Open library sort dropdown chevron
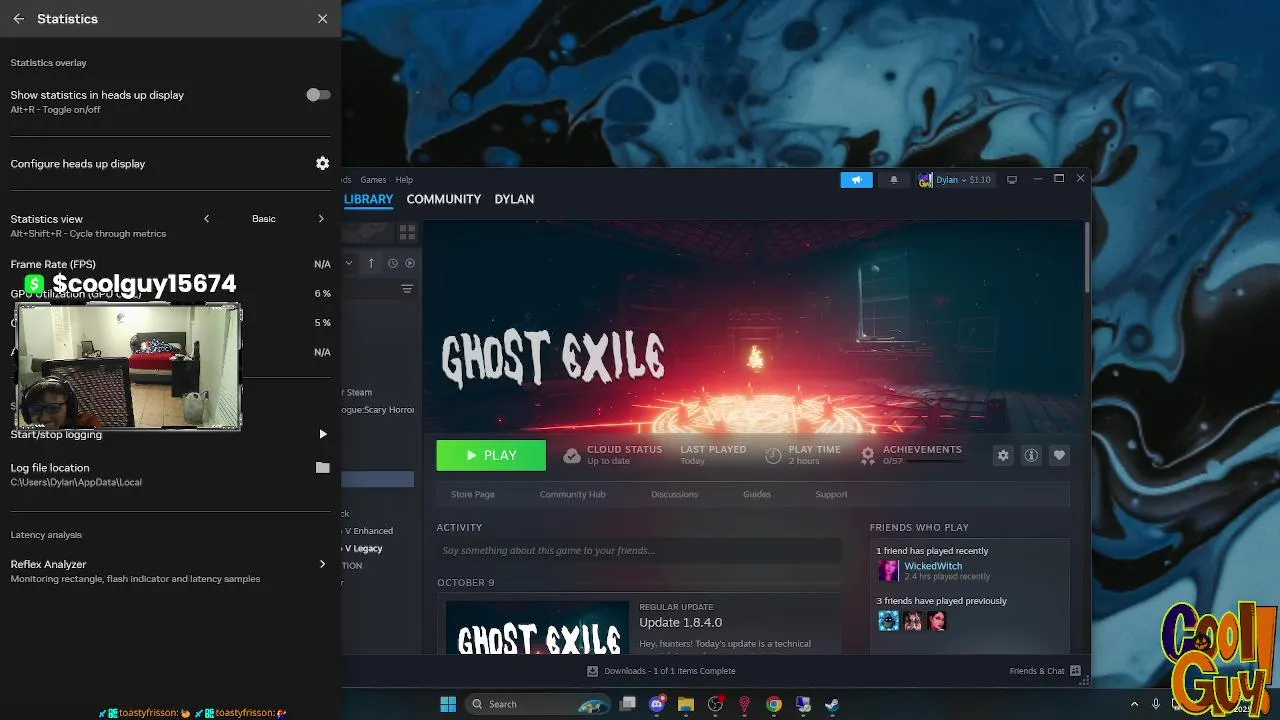The height and width of the screenshot is (720, 1280). (349, 263)
